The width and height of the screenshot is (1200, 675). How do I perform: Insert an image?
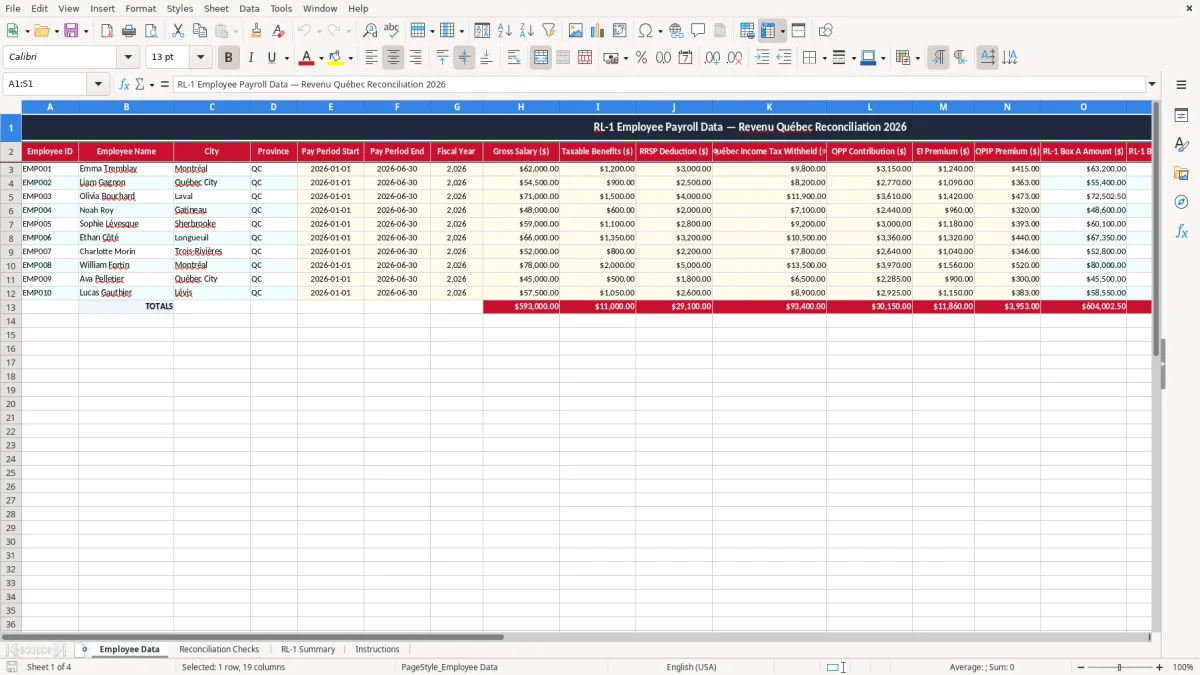575,31
